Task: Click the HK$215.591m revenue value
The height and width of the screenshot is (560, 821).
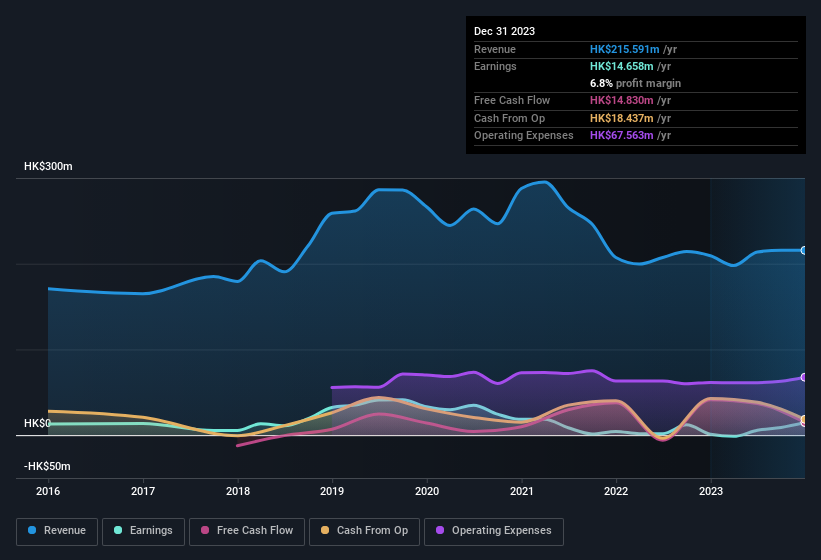Action: point(625,49)
